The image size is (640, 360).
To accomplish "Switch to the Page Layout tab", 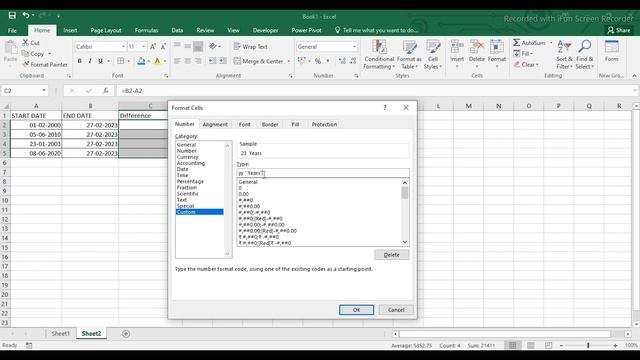I will 106,30.
